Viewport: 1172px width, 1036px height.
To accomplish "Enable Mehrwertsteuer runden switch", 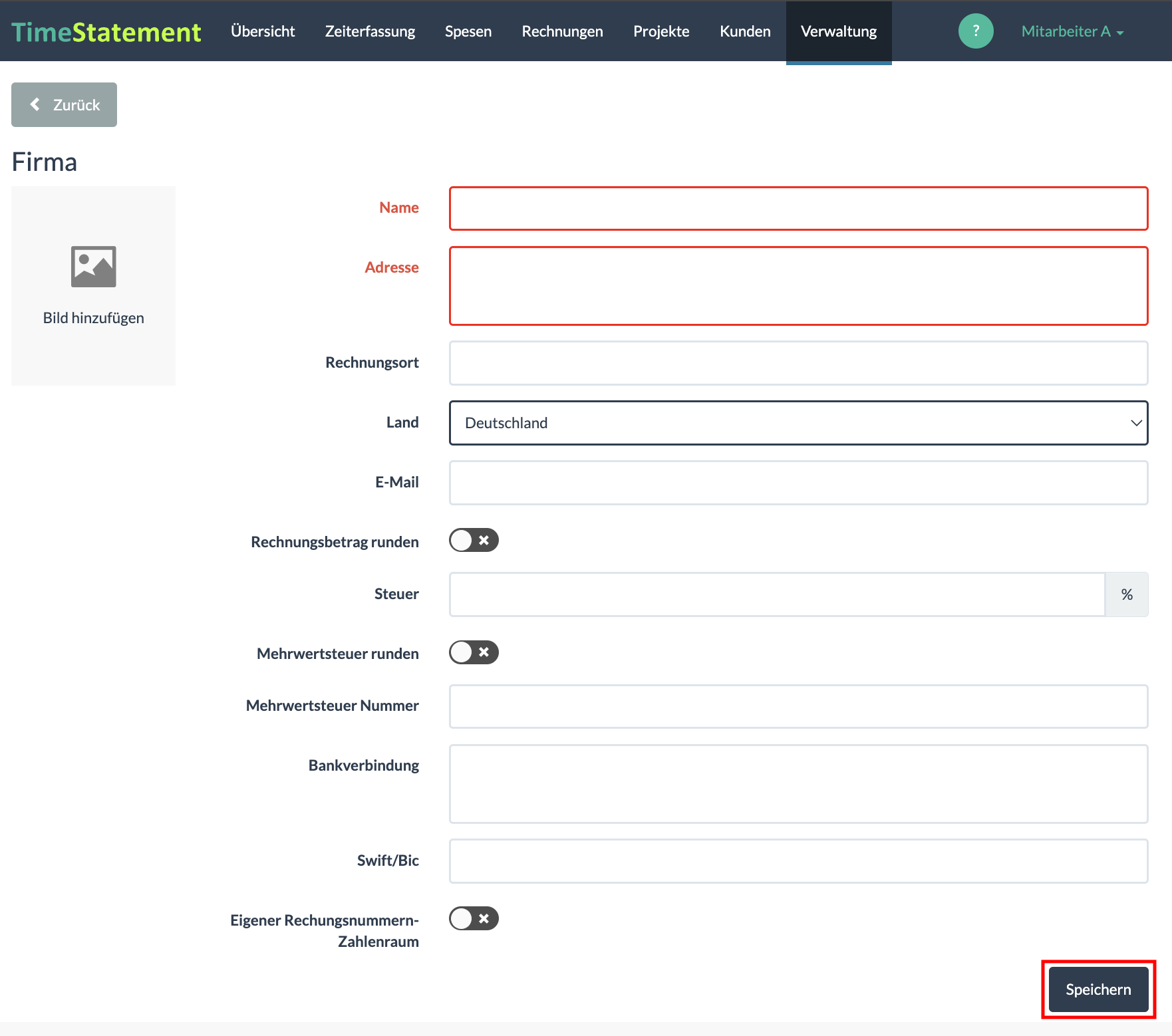I will [x=474, y=652].
